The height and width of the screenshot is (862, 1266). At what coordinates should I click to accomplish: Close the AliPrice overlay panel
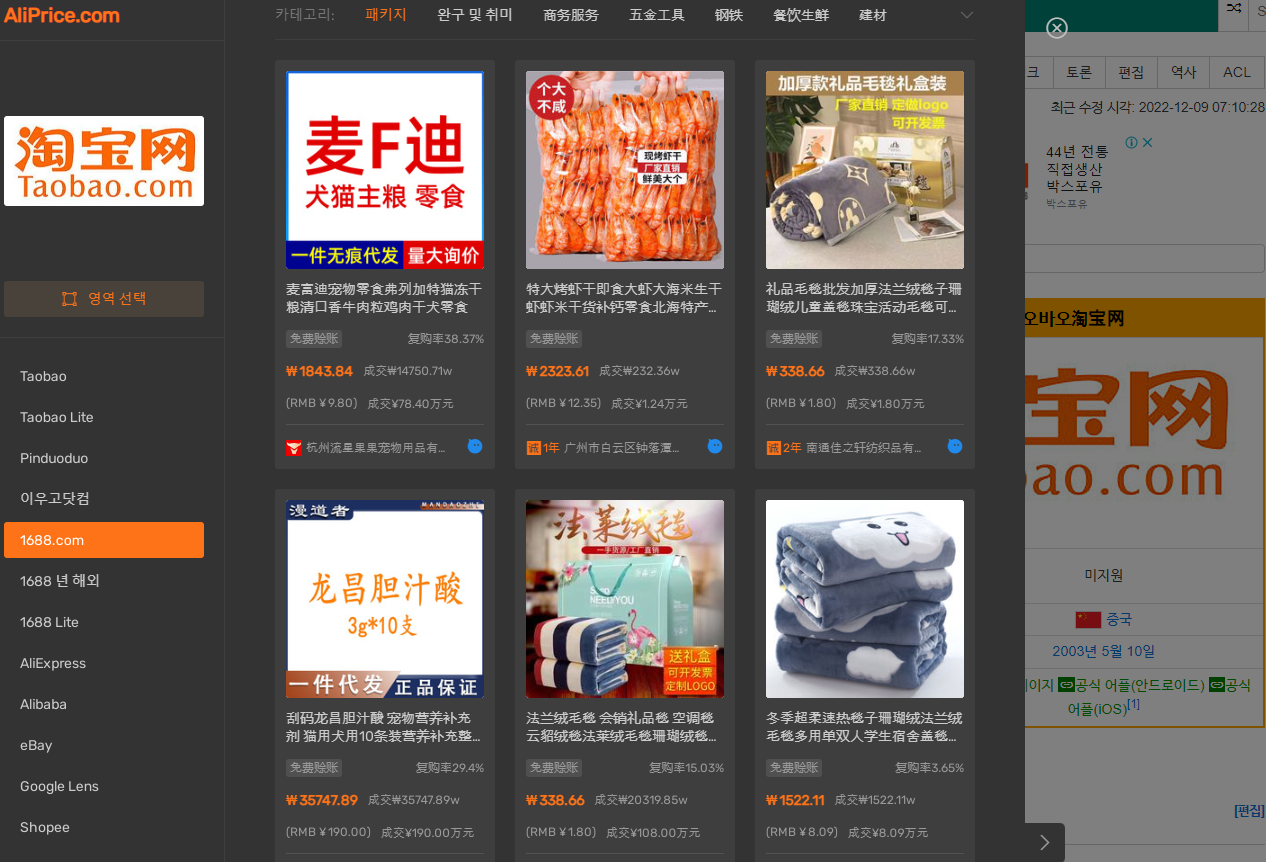1057,28
